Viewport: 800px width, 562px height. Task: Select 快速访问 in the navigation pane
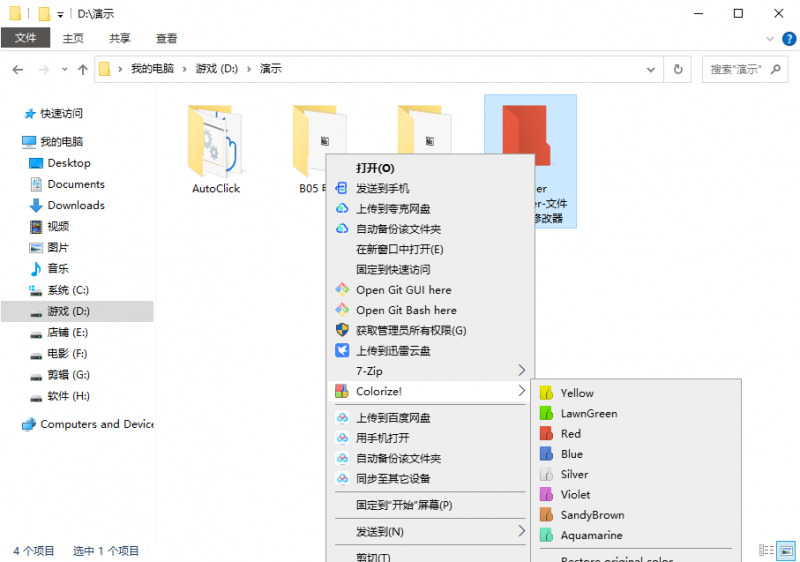(61, 113)
